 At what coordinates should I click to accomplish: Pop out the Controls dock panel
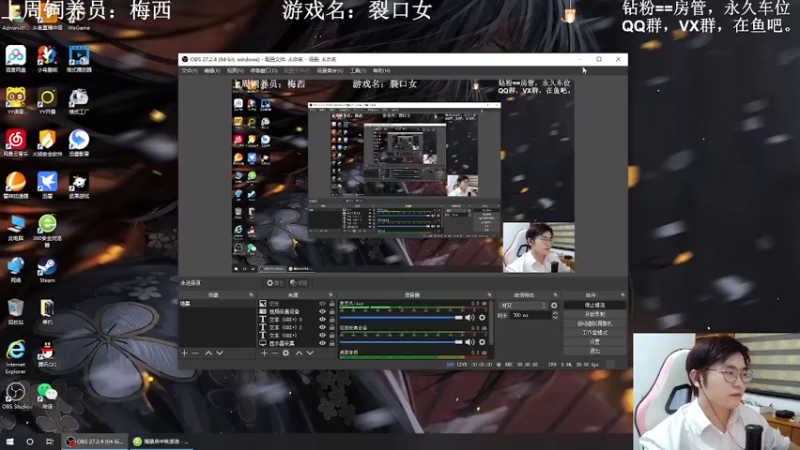point(622,295)
